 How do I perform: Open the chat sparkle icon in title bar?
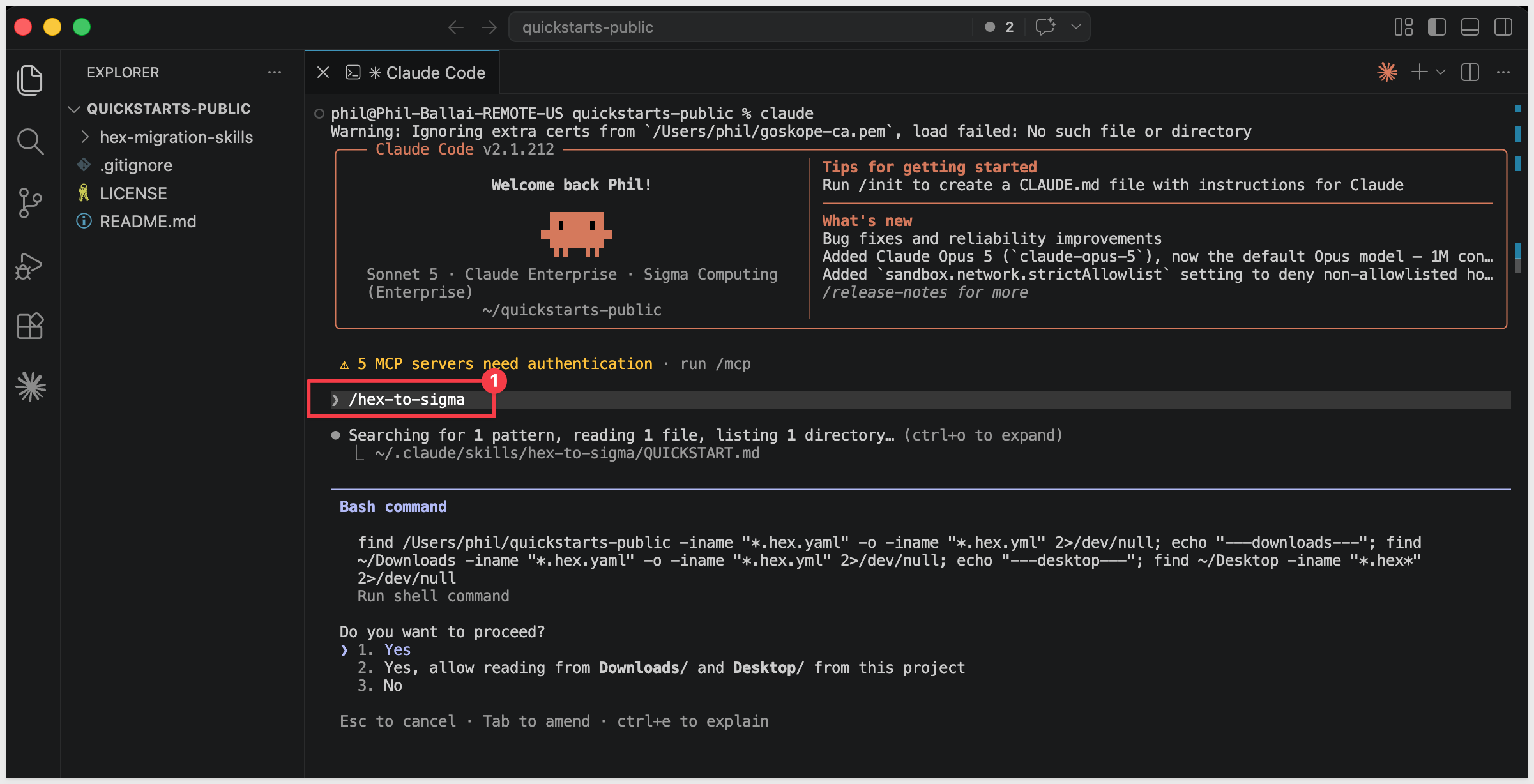[x=1045, y=27]
